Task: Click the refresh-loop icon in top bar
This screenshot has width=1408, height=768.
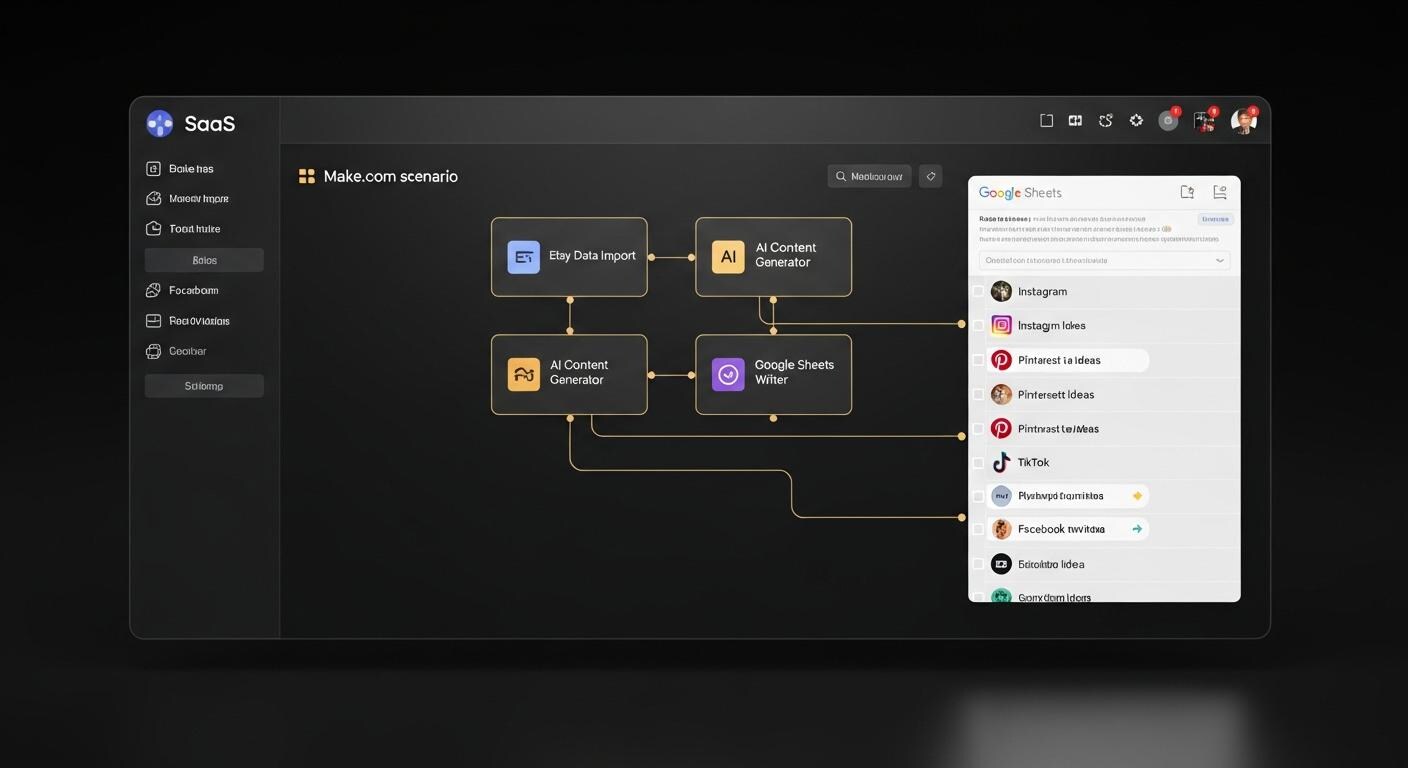Action: pyautogui.click(x=1105, y=120)
